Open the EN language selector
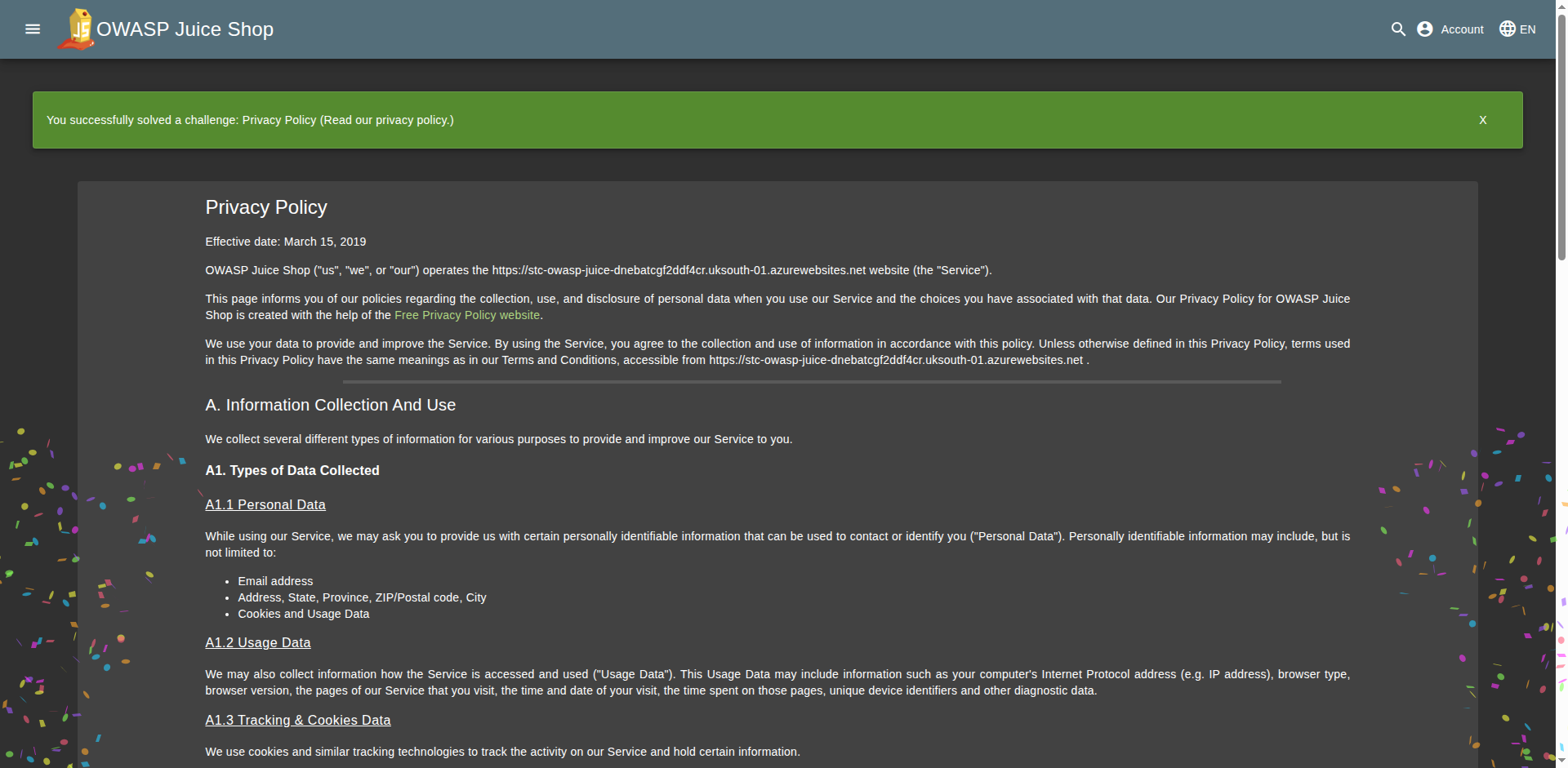 1527,29
